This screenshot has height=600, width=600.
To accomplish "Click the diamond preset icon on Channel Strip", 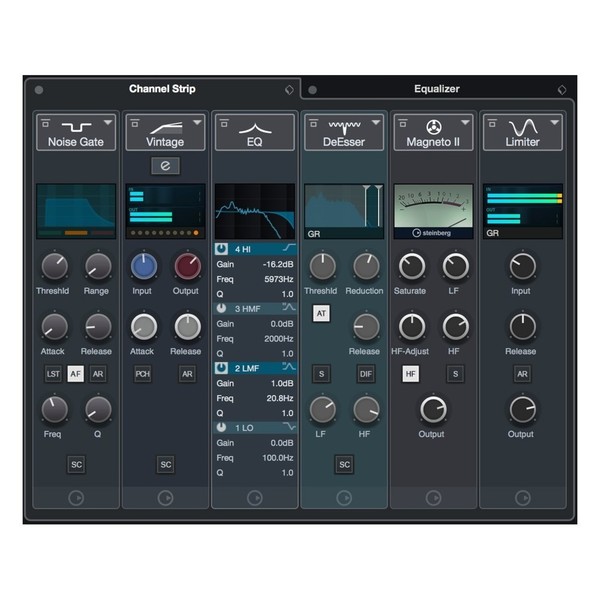I will click(289, 90).
